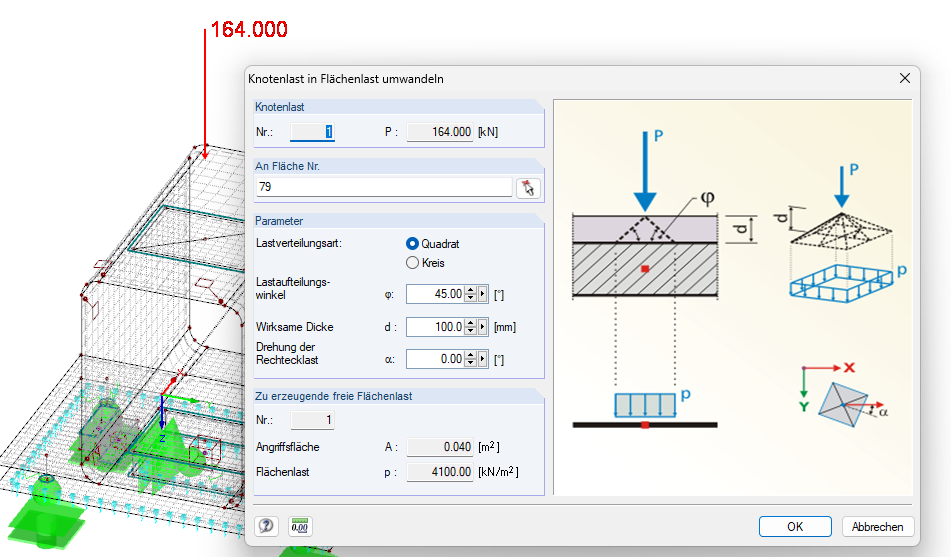The width and height of the screenshot is (951, 557).
Task: Click the φ angle value field 45.00
Action: tap(436, 294)
